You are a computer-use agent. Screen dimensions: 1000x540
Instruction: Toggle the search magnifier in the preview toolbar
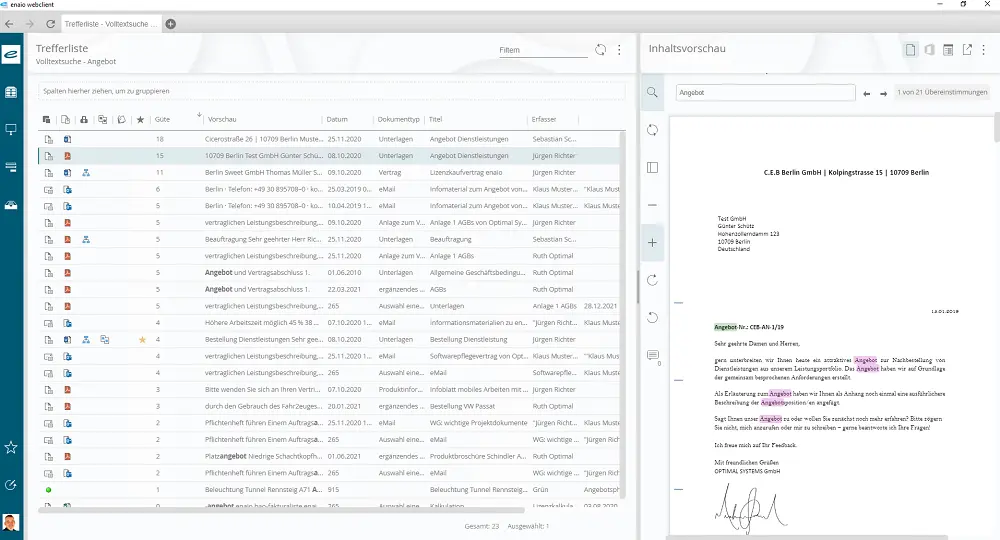(652, 92)
